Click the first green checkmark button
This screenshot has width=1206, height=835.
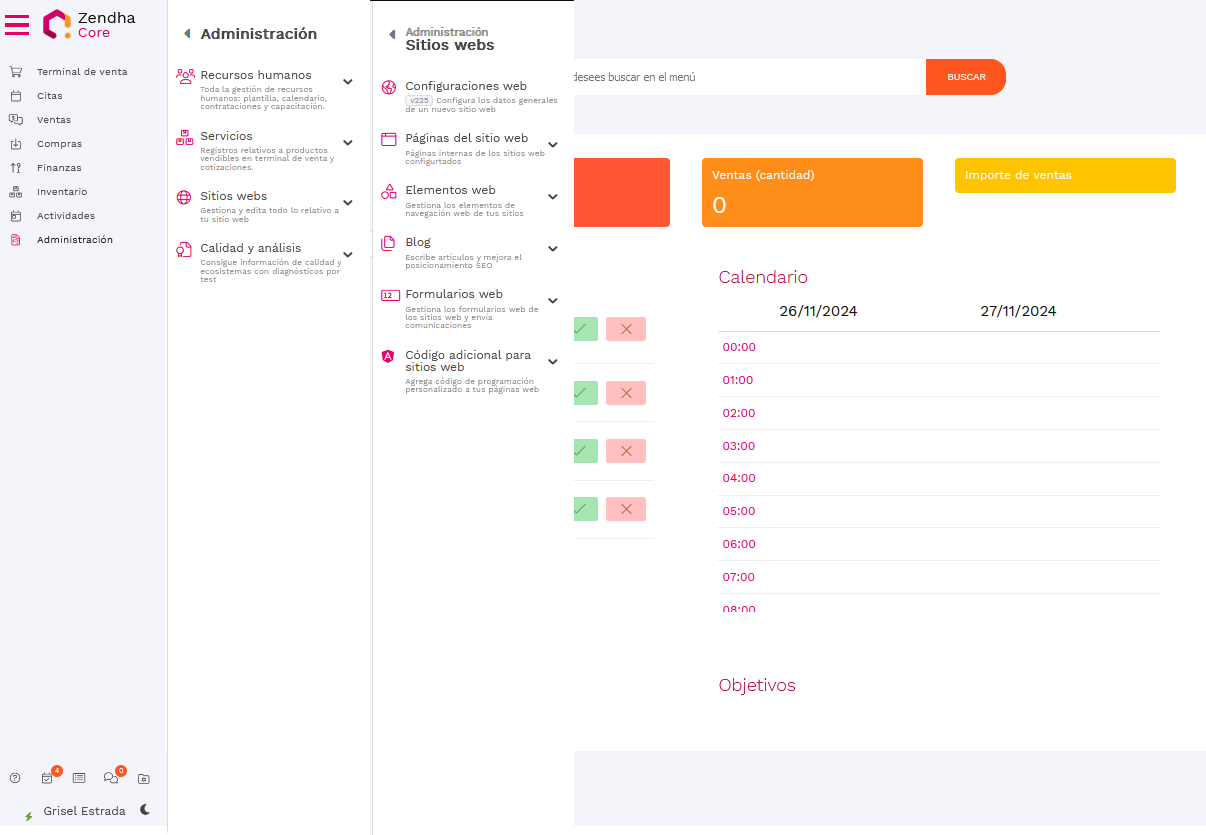coord(585,329)
